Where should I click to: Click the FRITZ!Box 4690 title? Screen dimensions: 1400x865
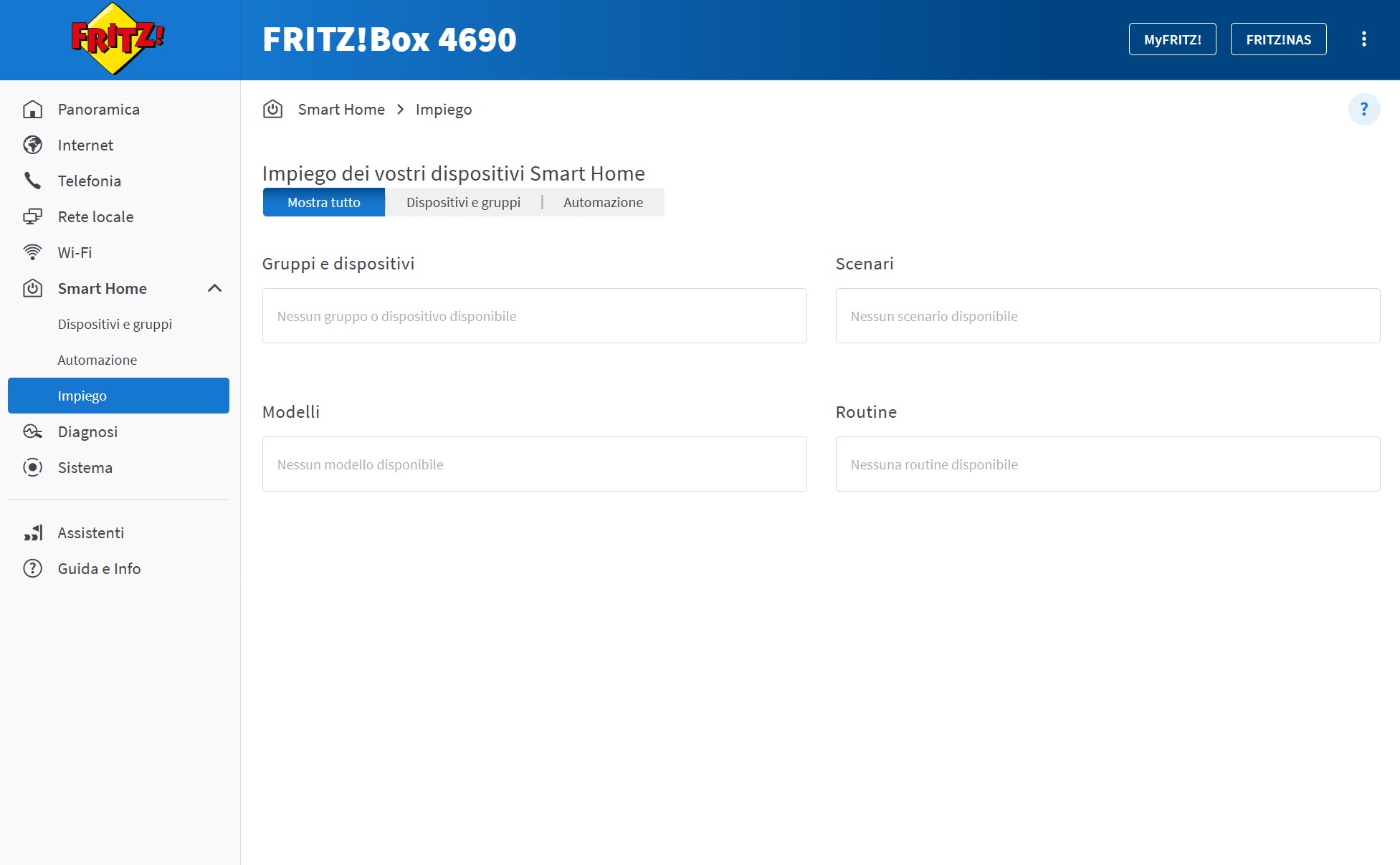[389, 39]
